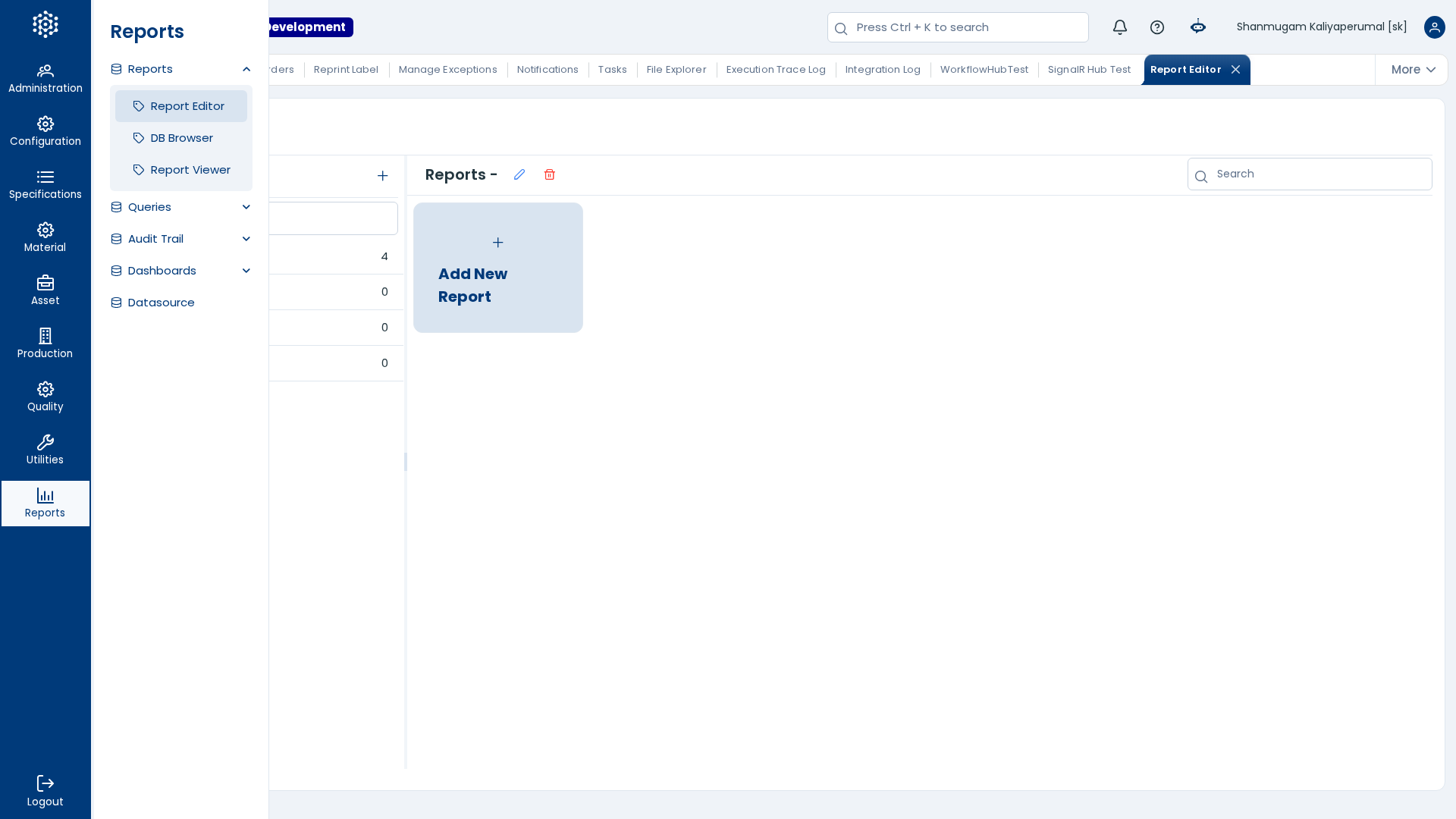Collapse the Reports submenu
The height and width of the screenshot is (819, 1456).
pos(246,69)
